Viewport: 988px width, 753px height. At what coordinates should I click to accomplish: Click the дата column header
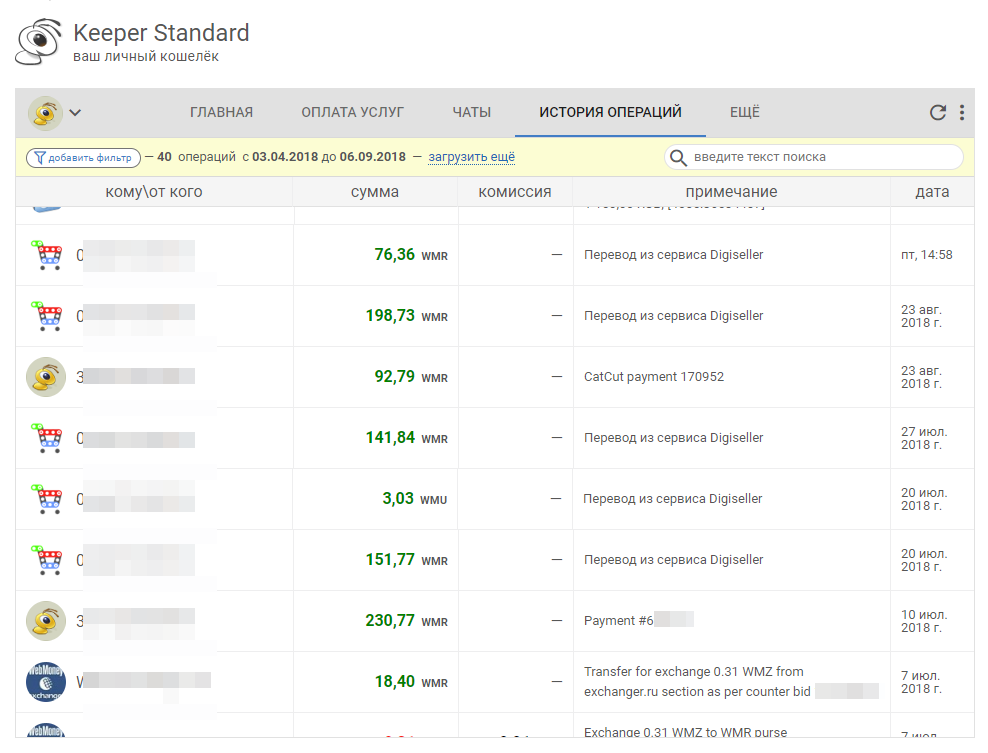pyautogui.click(x=932, y=192)
